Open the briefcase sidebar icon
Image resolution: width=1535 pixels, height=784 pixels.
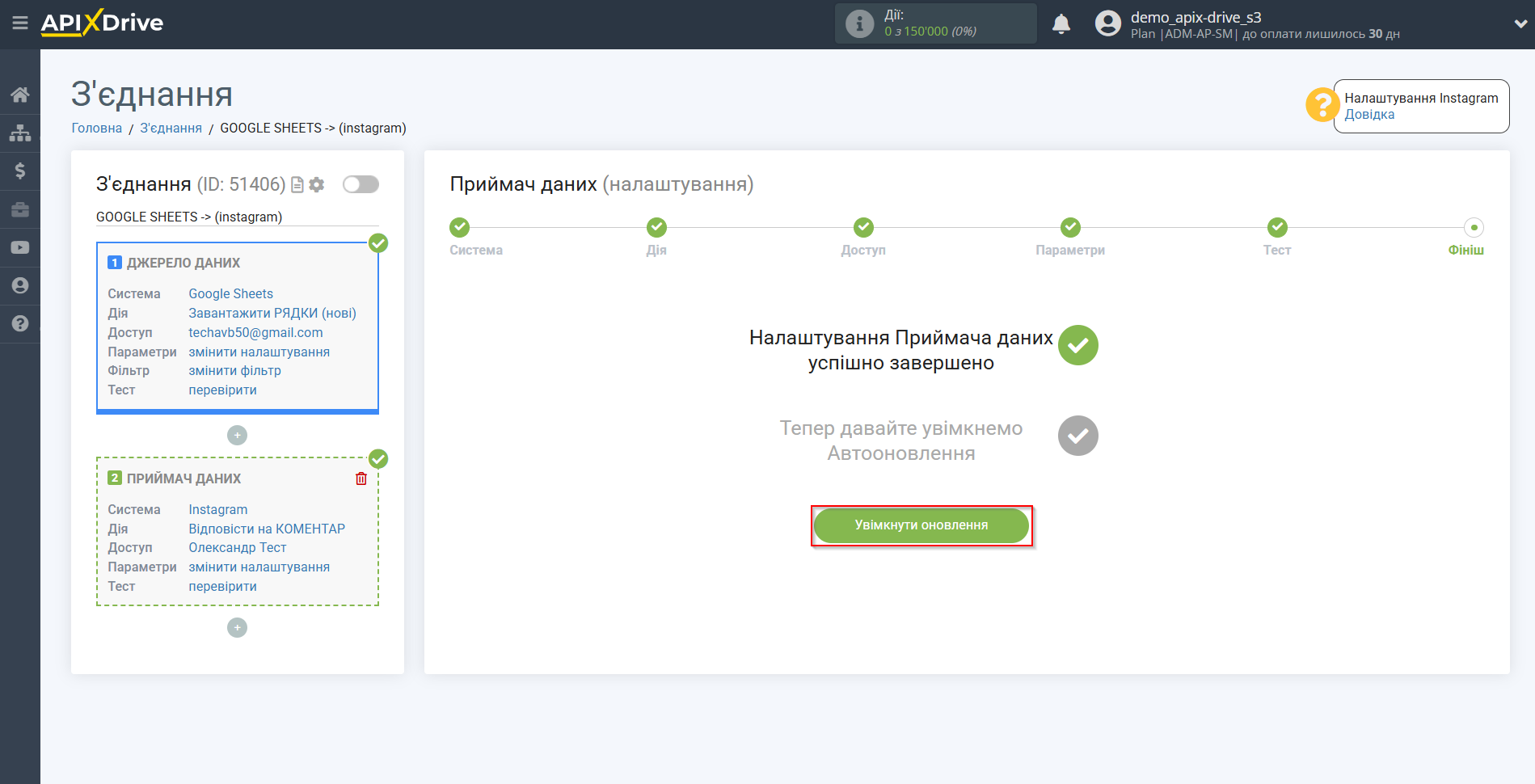(x=20, y=209)
